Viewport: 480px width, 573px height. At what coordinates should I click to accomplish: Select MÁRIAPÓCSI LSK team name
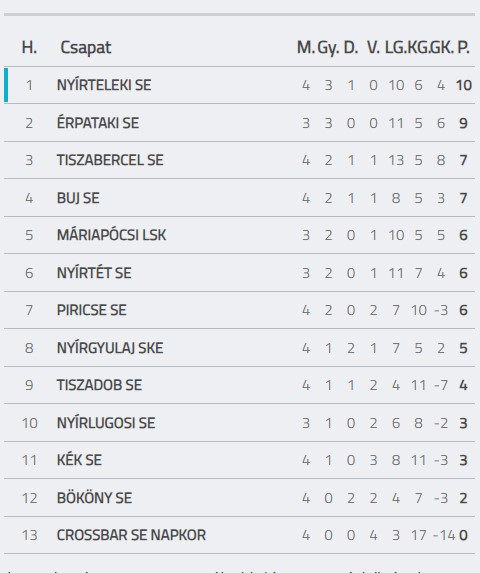pyautogui.click(x=111, y=235)
